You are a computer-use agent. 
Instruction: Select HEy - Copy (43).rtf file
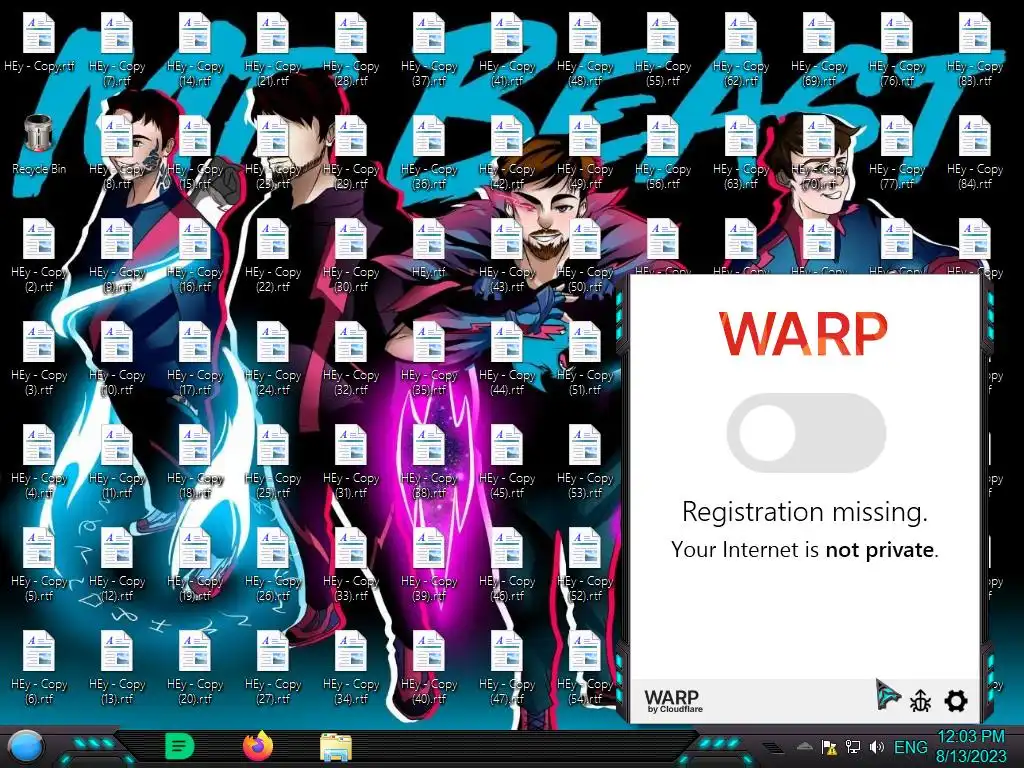coord(507,255)
